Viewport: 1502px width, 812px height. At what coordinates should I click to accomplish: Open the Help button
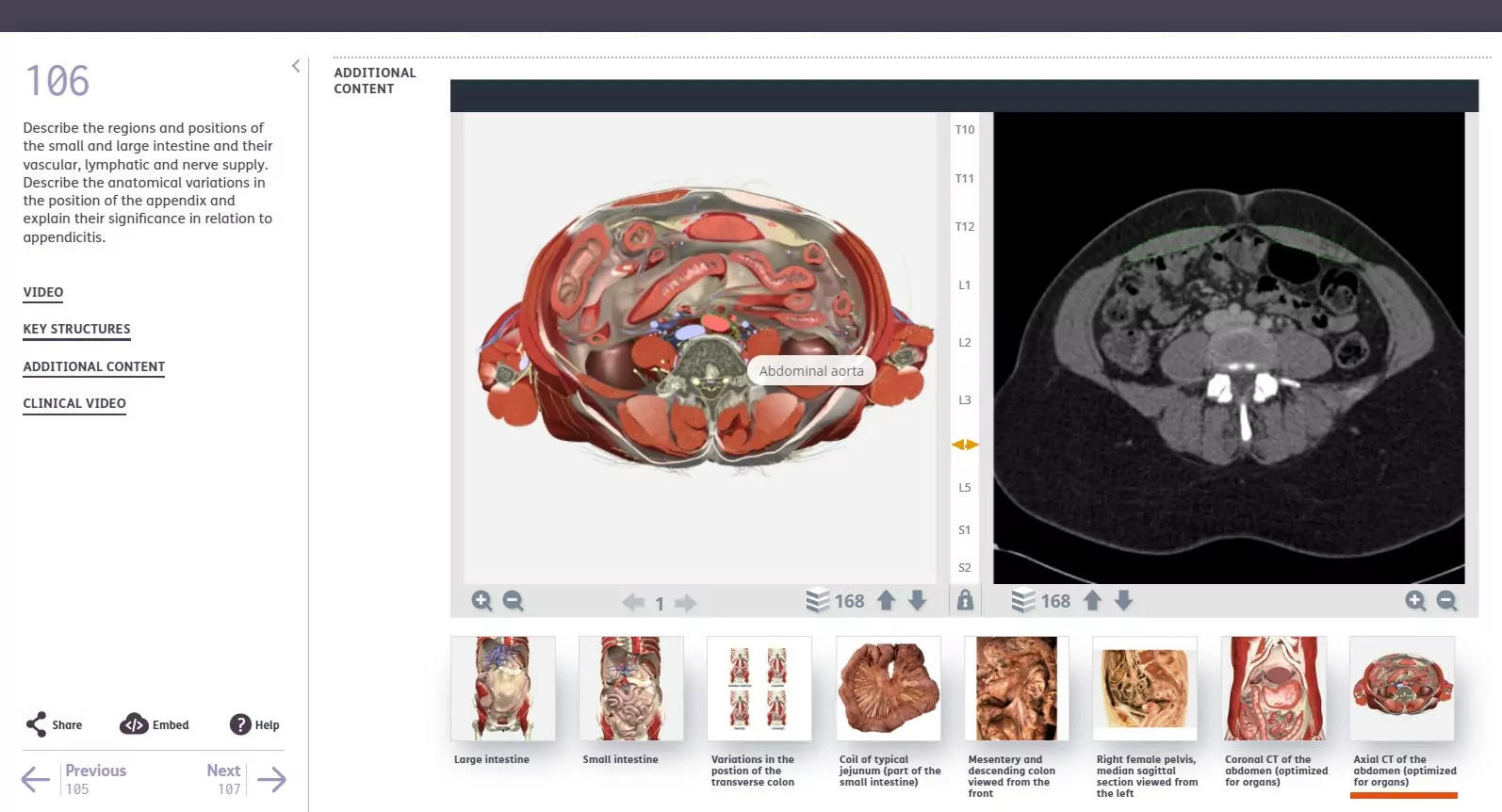(x=254, y=724)
